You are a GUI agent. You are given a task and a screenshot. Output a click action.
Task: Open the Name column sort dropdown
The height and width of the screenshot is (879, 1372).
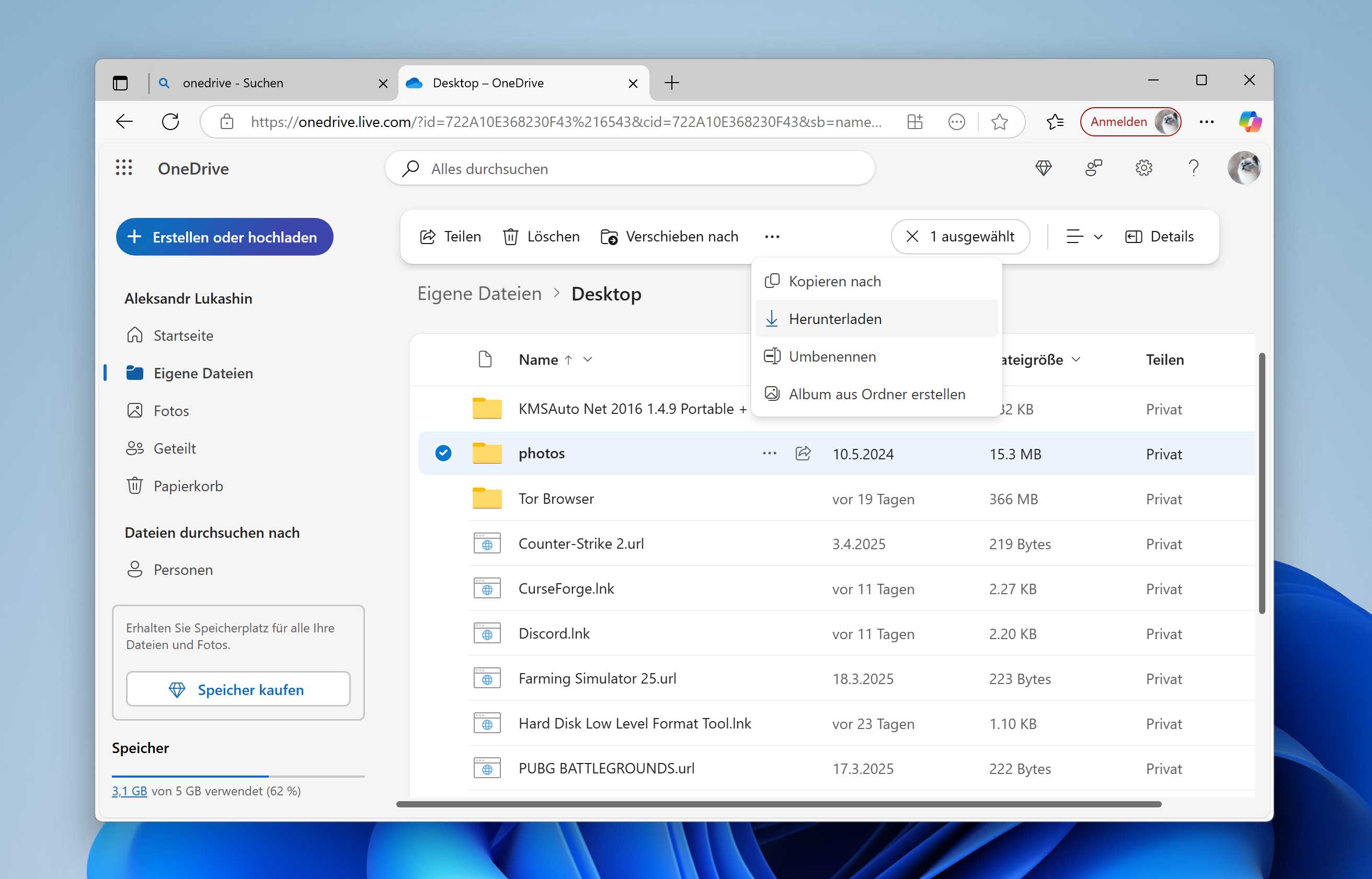coord(588,359)
